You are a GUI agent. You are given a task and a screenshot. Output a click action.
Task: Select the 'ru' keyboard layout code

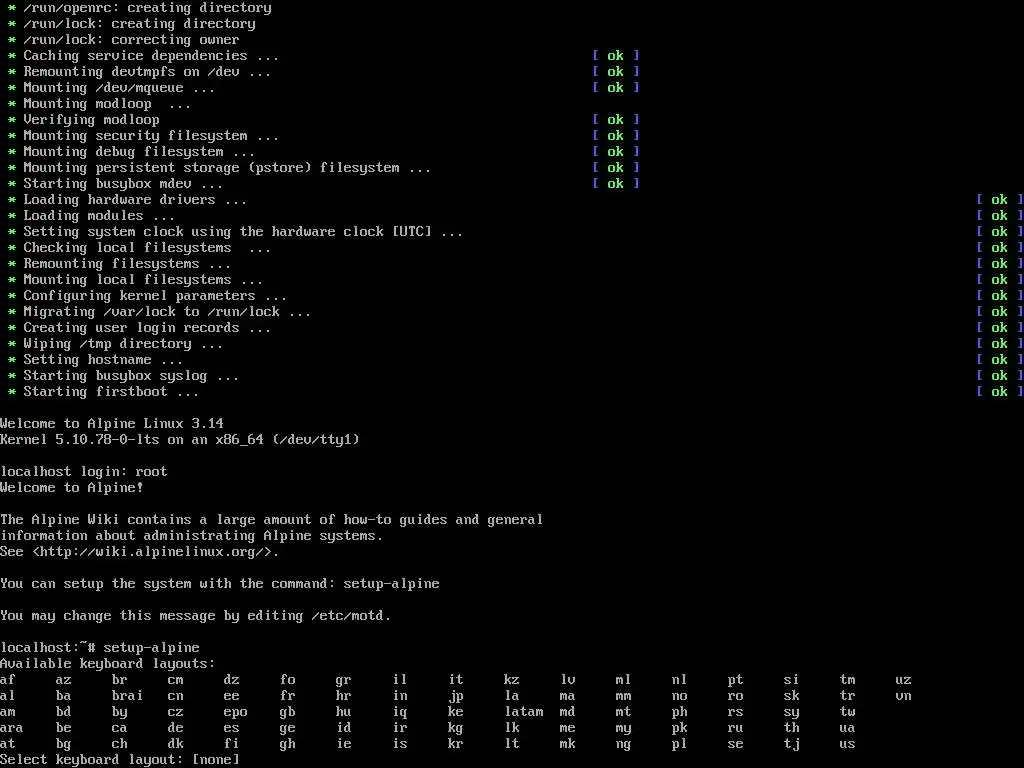click(735, 728)
